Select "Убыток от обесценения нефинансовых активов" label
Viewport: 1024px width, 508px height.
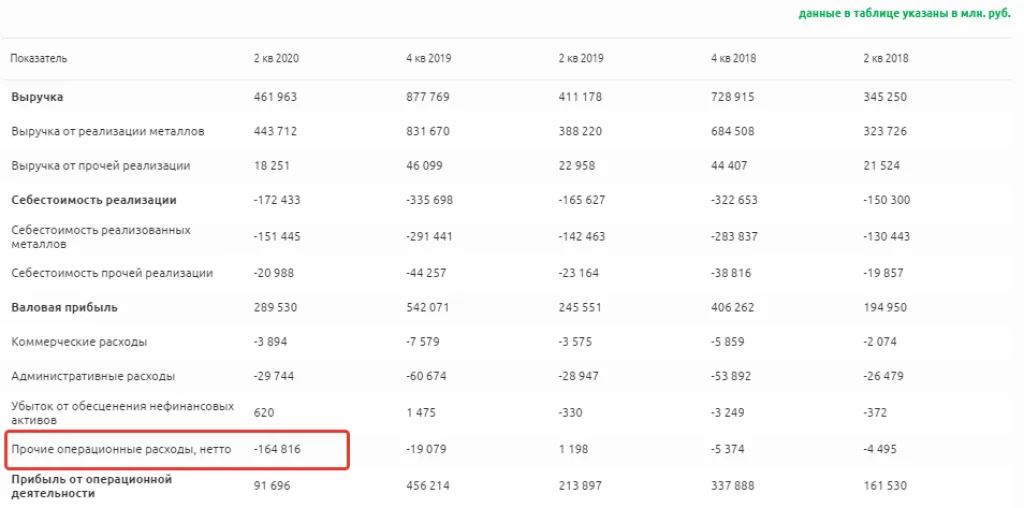(x=122, y=414)
